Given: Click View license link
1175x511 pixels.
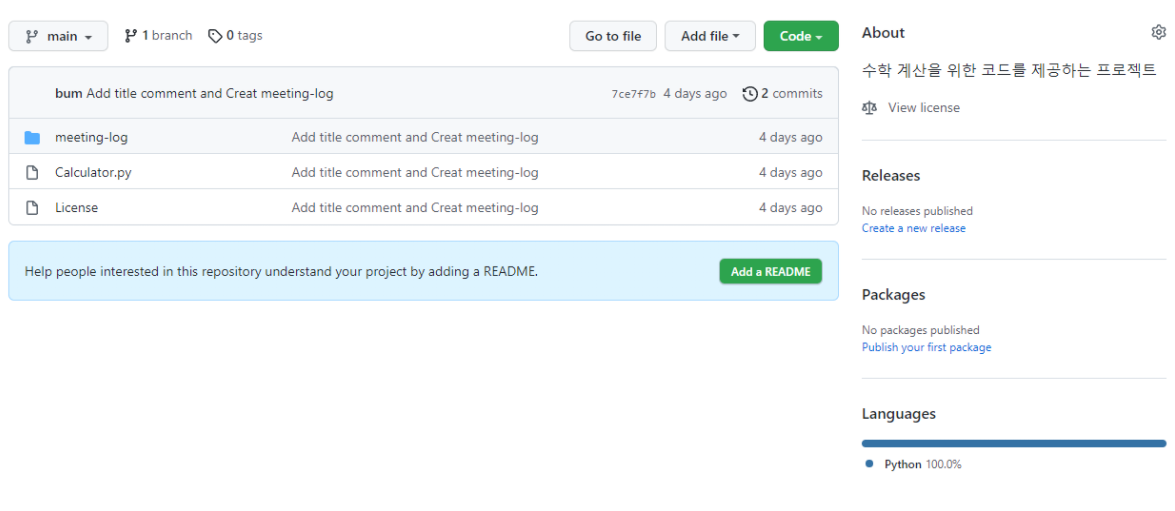Looking at the screenshot, I should point(924,108).
